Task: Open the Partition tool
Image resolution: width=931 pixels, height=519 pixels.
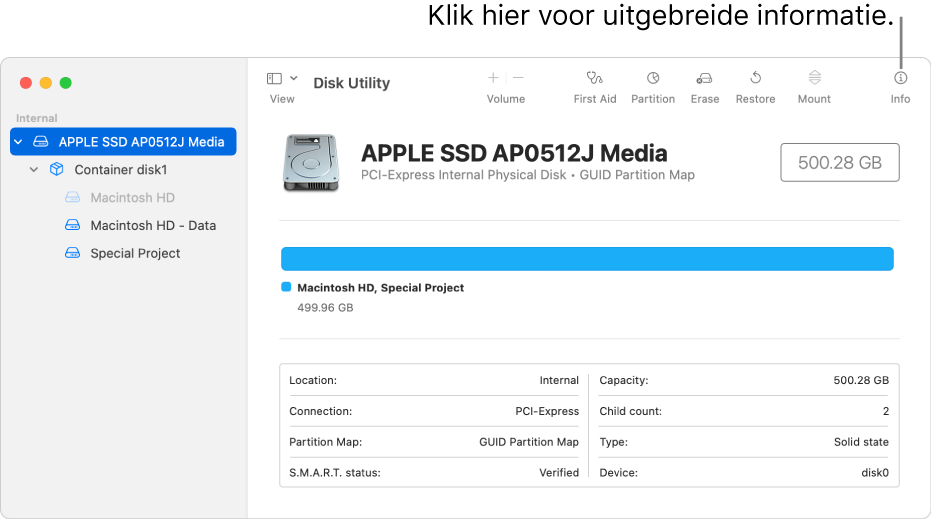Action: (x=653, y=78)
